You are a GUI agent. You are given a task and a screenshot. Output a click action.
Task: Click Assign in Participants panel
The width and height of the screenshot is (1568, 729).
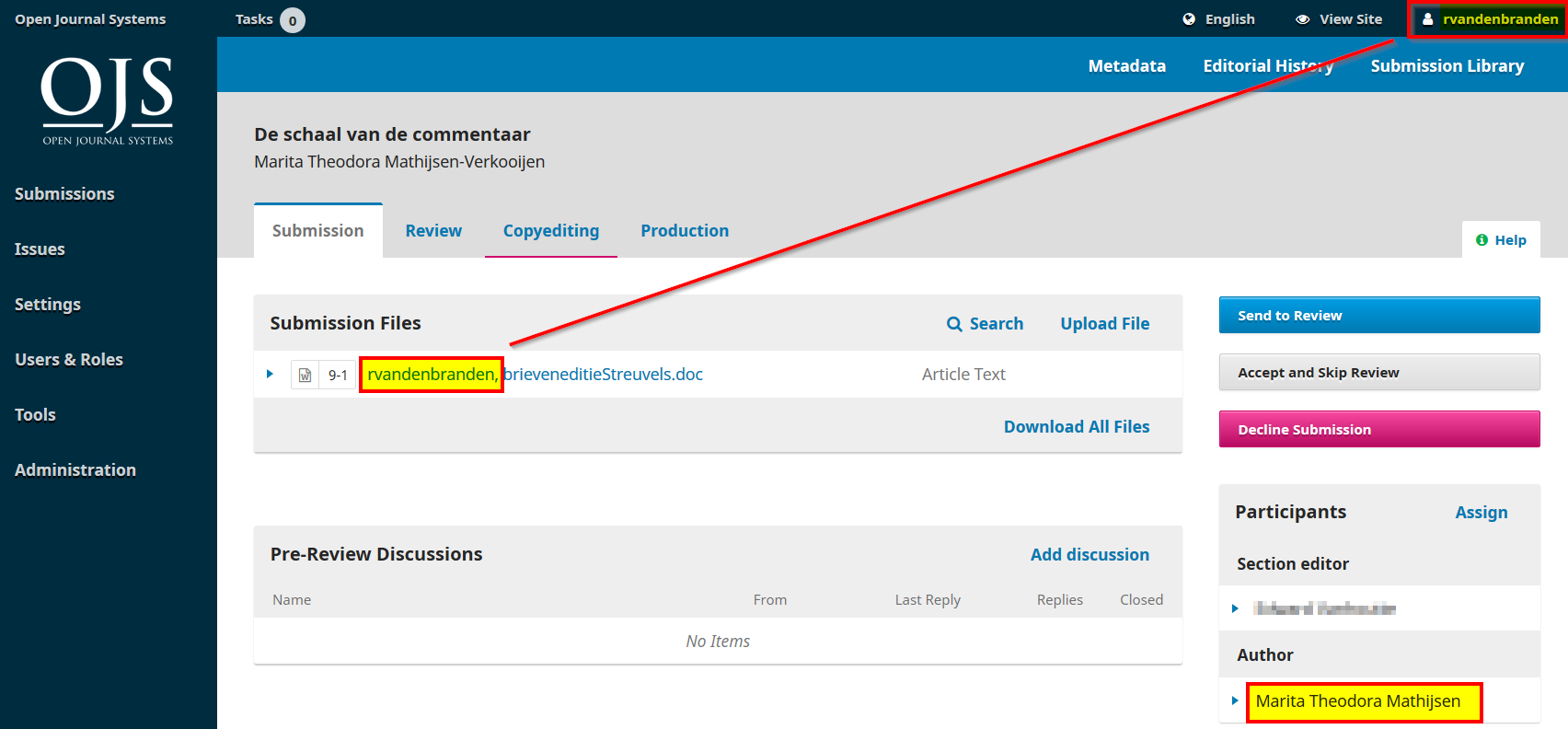point(1482,513)
